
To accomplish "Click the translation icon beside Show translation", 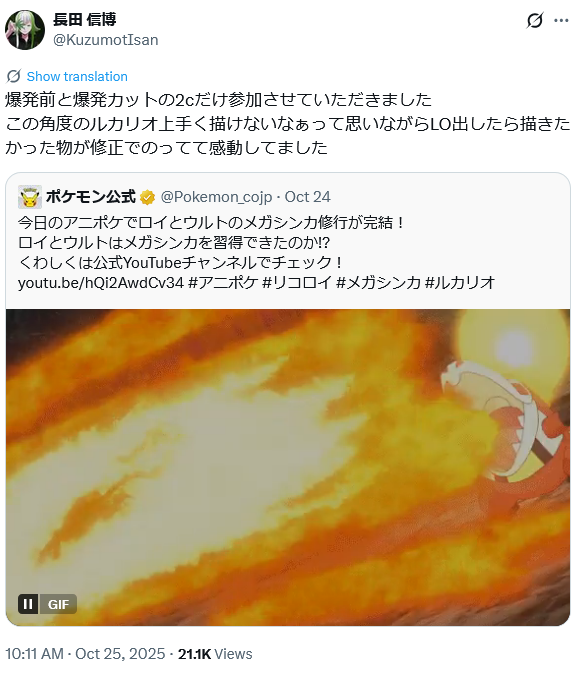I will [13, 76].
